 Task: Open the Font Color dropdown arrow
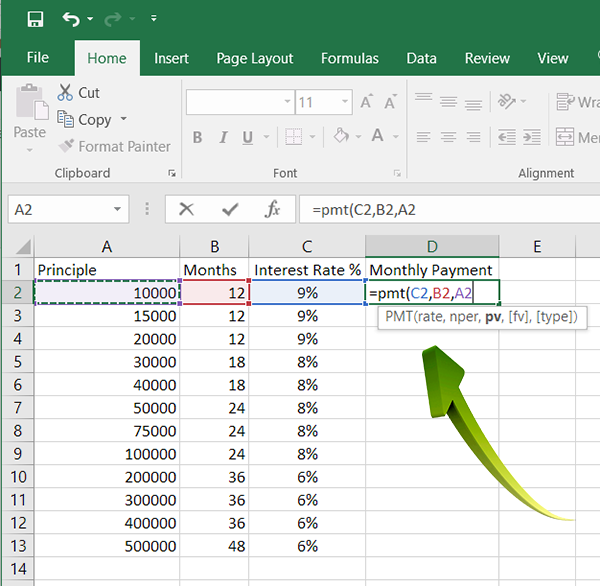(x=396, y=137)
